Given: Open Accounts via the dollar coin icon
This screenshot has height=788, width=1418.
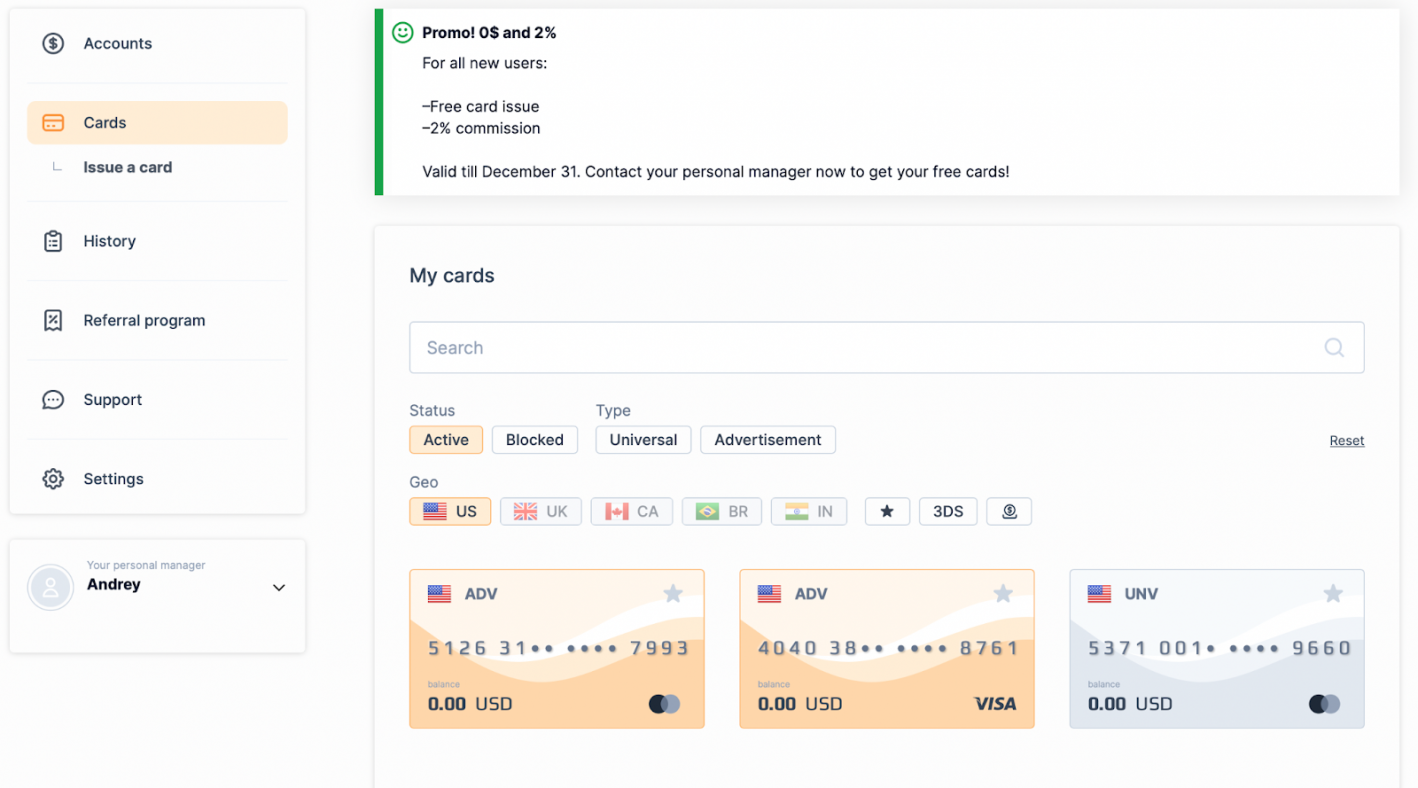Looking at the screenshot, I should coord(53,44).
